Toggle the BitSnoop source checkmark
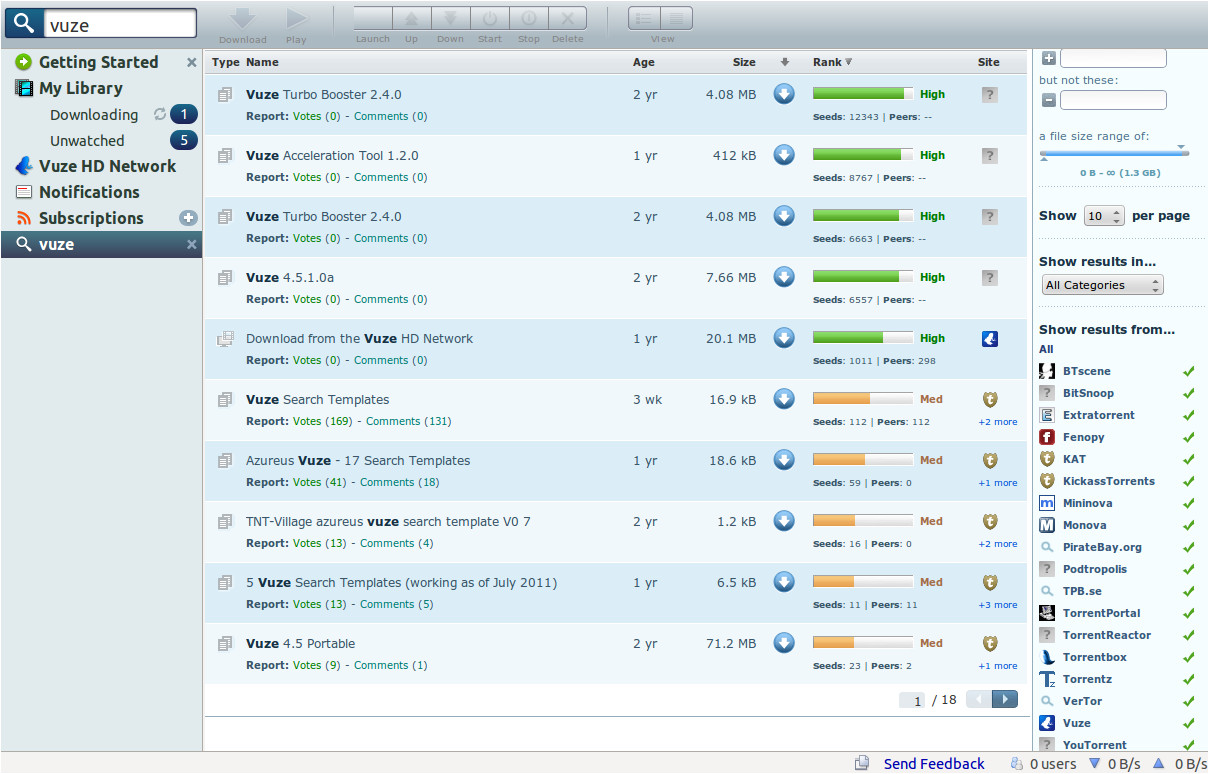Screen dimensions: 1209x774 click(x=1189, y=393)
